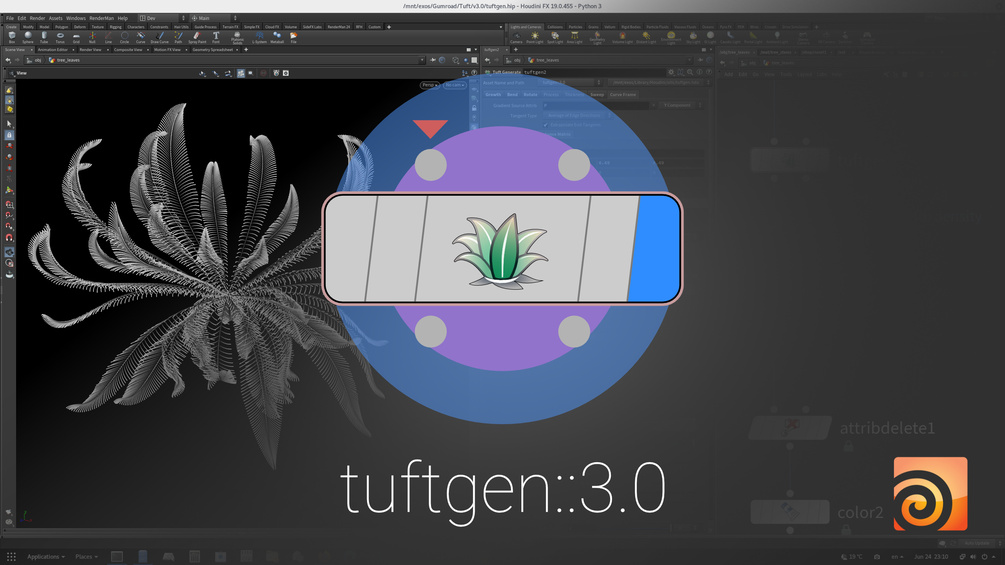The image size is (1005, 565).
Task: Select the Line shelf tool
Action: [x=108, y=38]
